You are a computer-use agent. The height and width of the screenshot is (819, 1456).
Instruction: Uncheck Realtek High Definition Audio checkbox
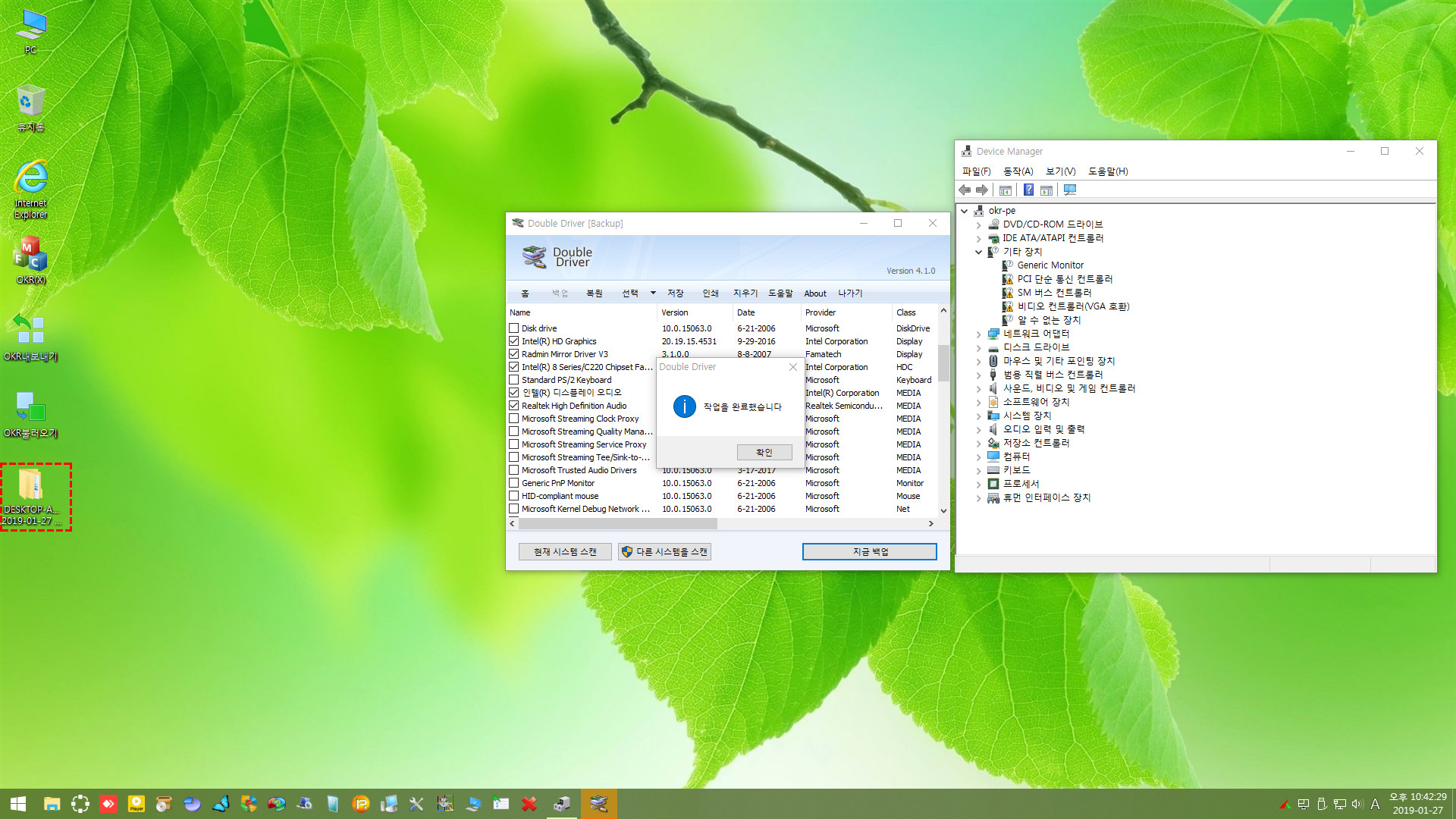point(514,406)
